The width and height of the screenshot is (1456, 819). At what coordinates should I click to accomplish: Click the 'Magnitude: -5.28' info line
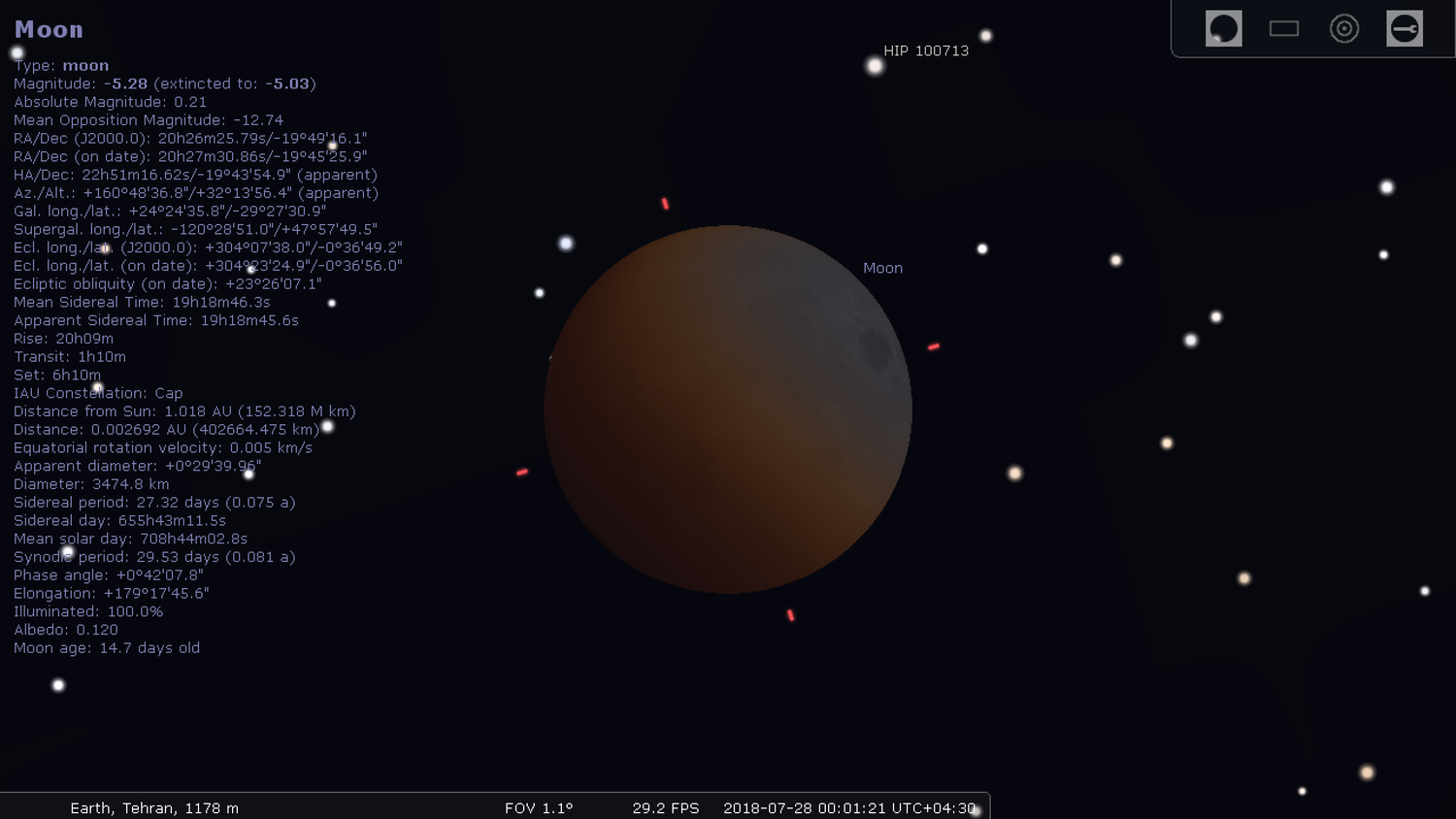(x=165, y=83)
